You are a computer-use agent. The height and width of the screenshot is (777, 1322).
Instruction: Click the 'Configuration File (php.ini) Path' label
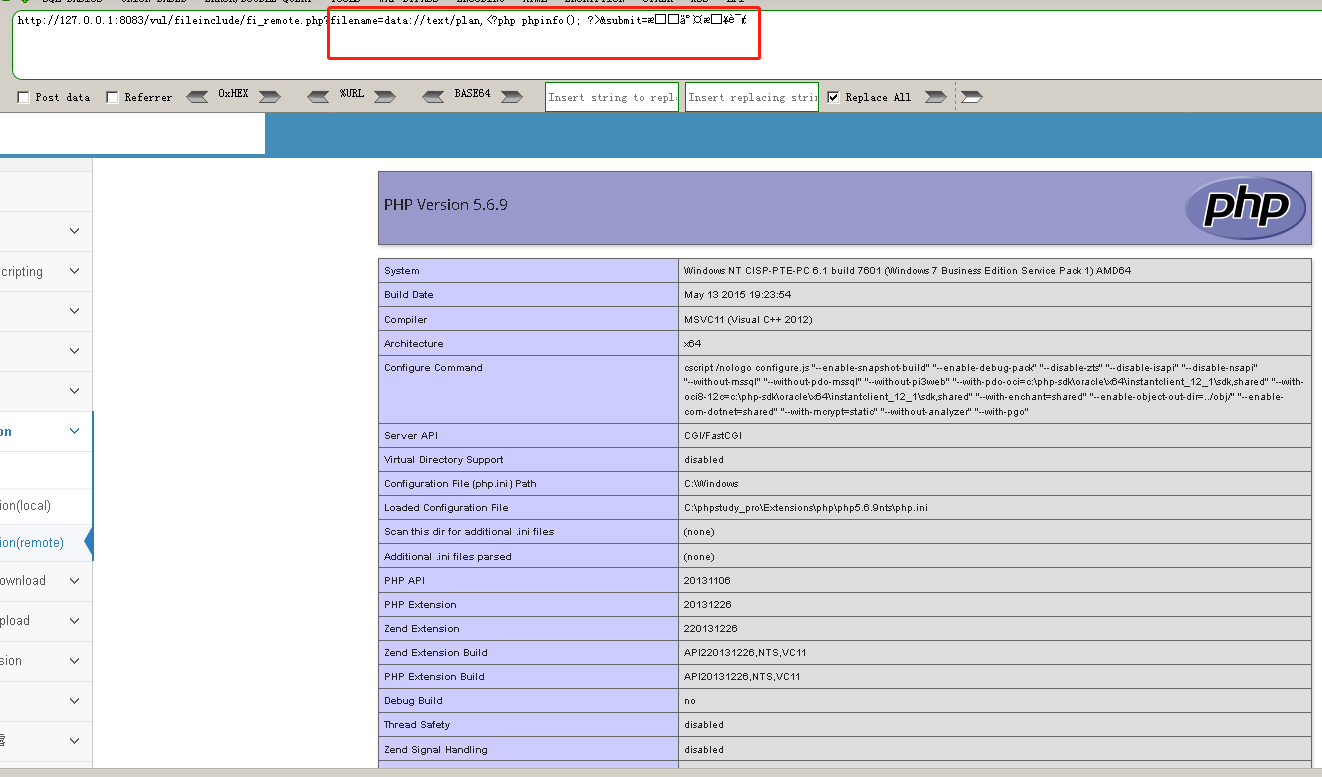pos(460,484)
